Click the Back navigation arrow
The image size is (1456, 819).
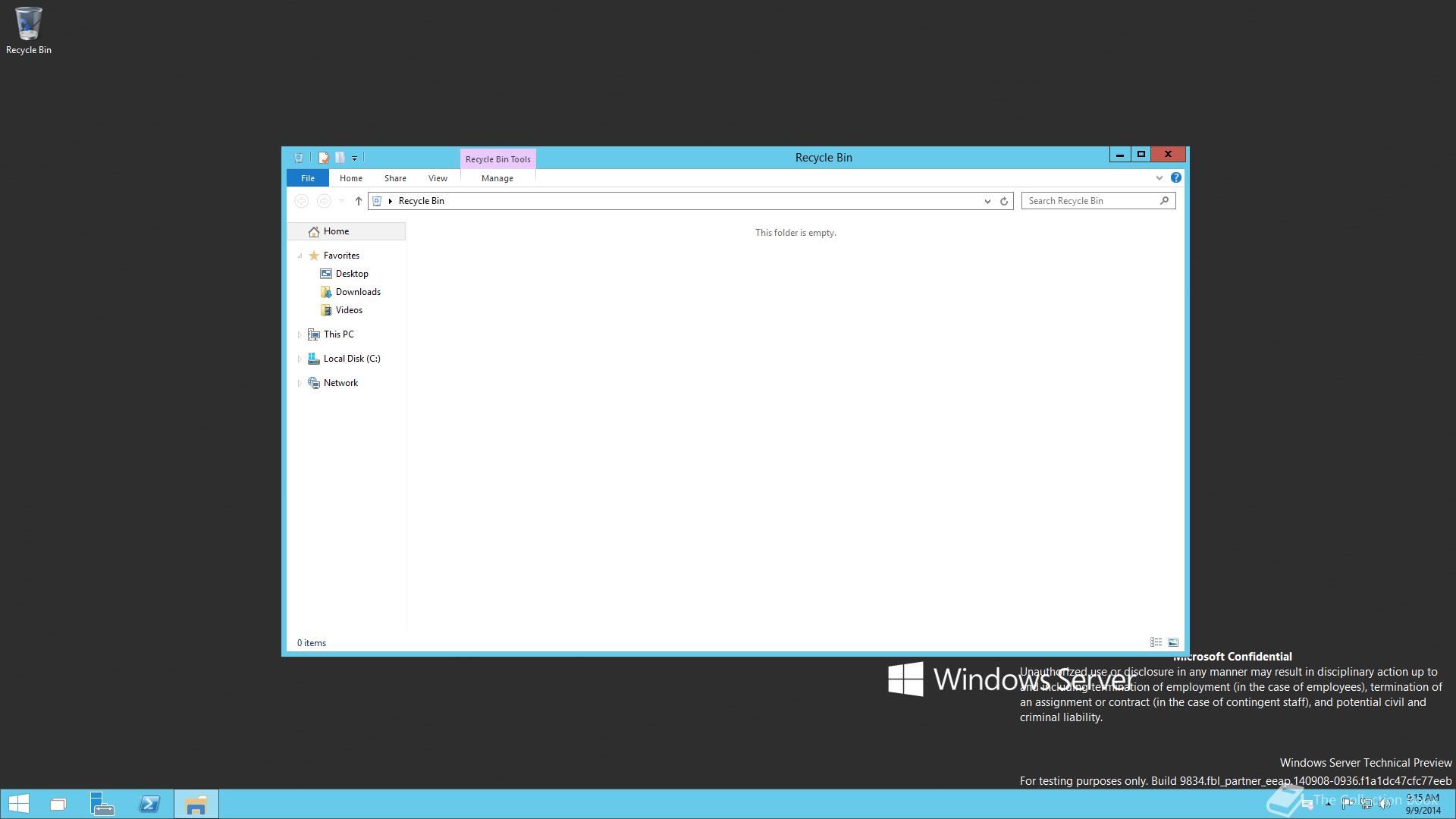(301, 201)
